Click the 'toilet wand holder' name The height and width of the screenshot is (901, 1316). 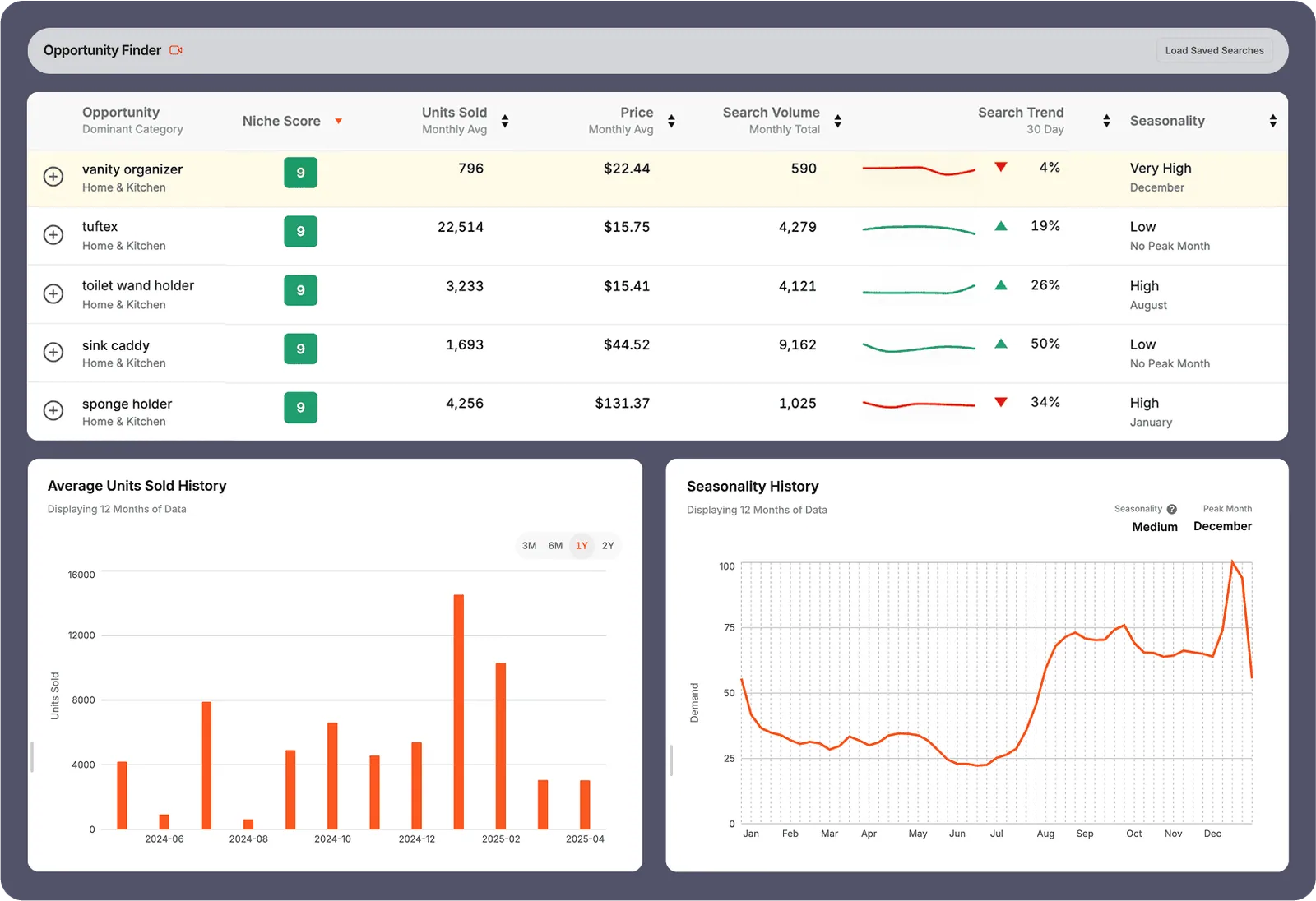(138, 286)
